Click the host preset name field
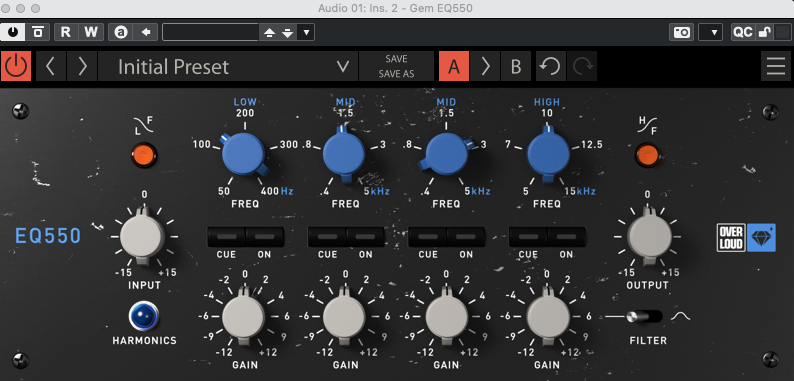Screen dimensions: 794x381 211,32
